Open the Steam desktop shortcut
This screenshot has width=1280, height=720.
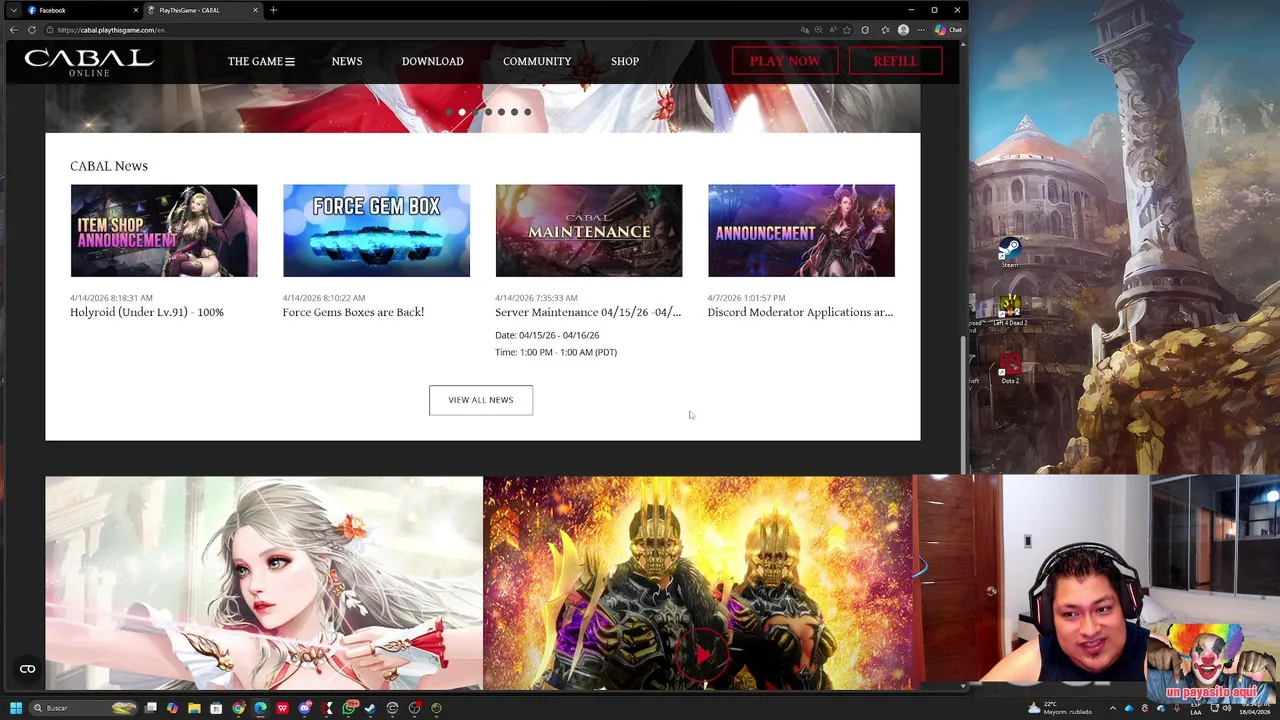[x=1010, y=250]
